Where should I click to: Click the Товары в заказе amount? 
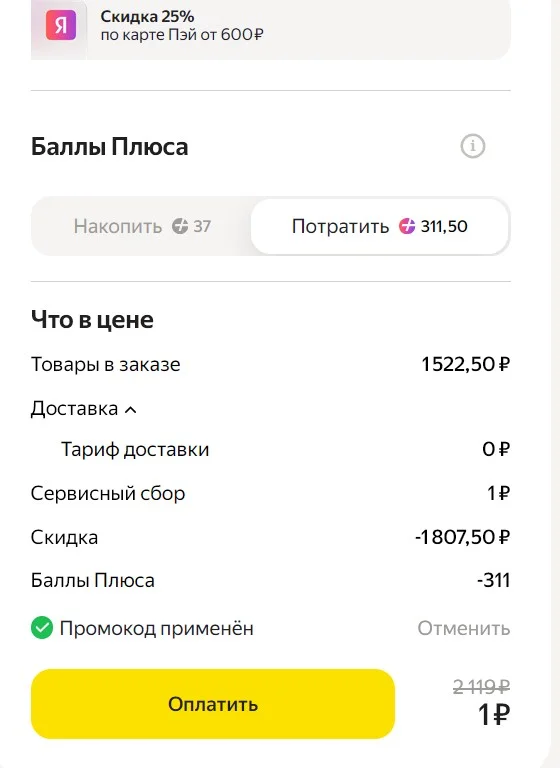pos(465,364)
